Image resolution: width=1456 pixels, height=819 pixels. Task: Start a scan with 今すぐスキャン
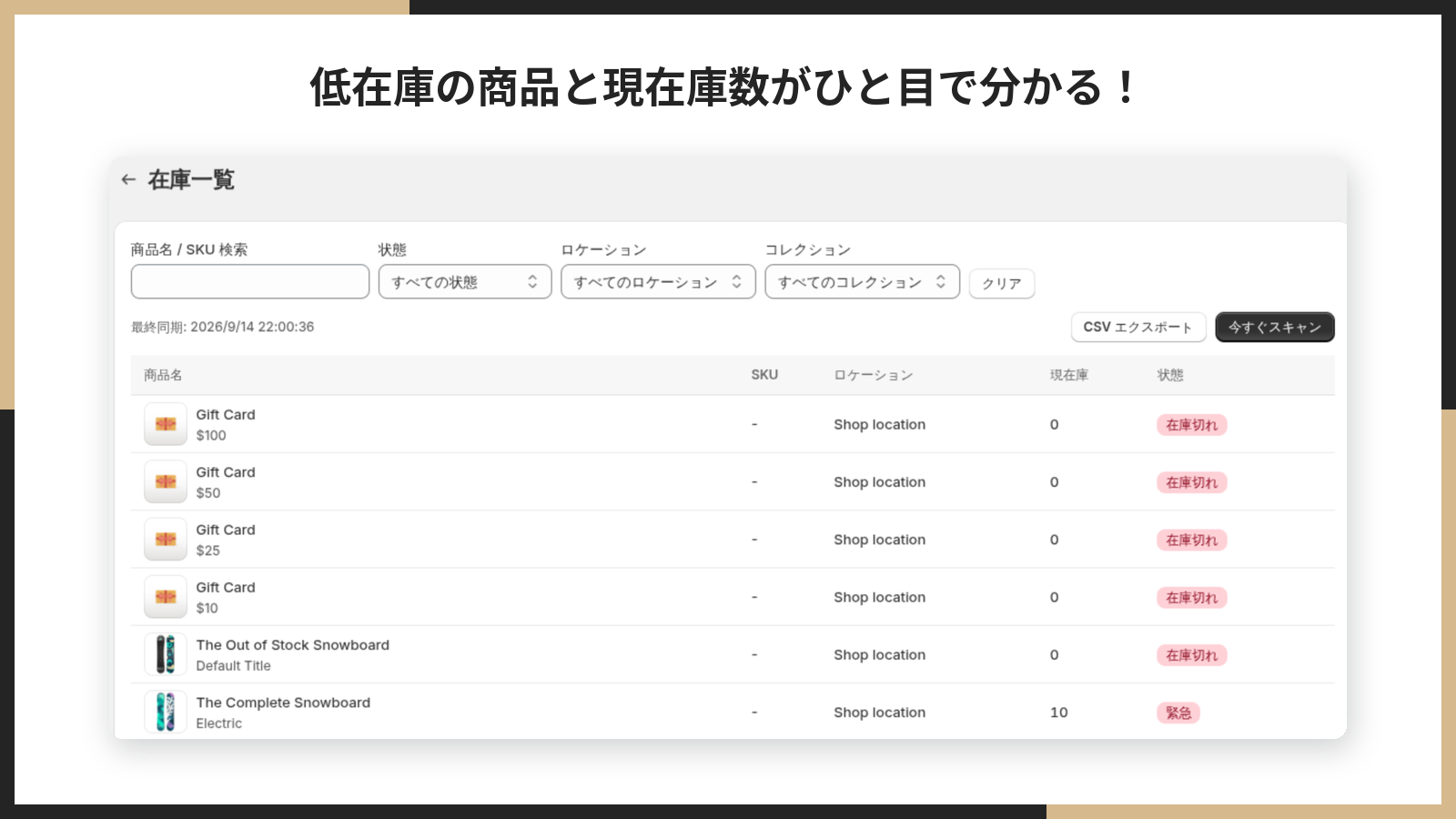point(1275,327)
